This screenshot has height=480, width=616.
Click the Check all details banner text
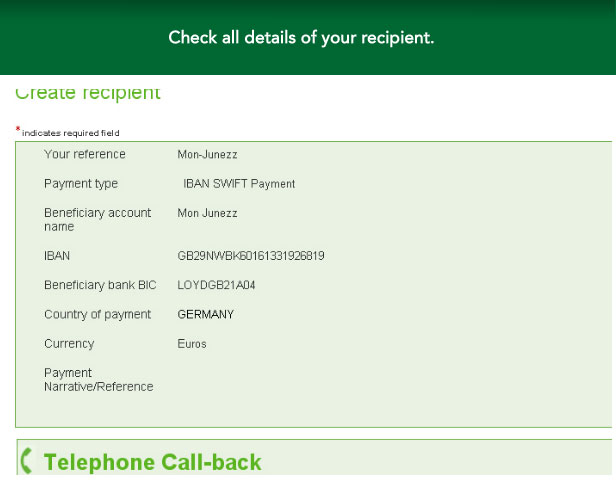[301, 38]
